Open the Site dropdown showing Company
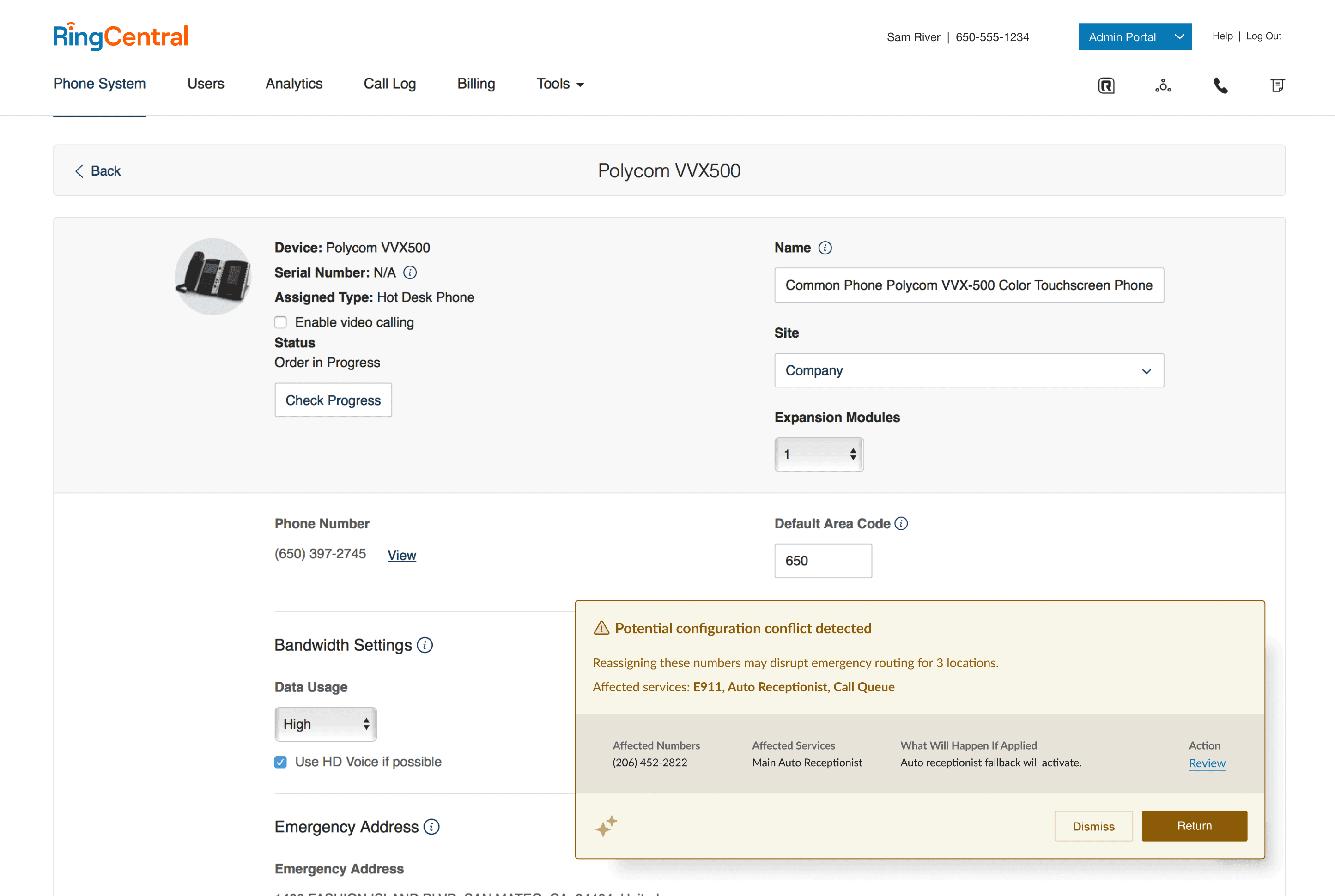This screenshot has height=896, width=1335. (x=969, y=371)
